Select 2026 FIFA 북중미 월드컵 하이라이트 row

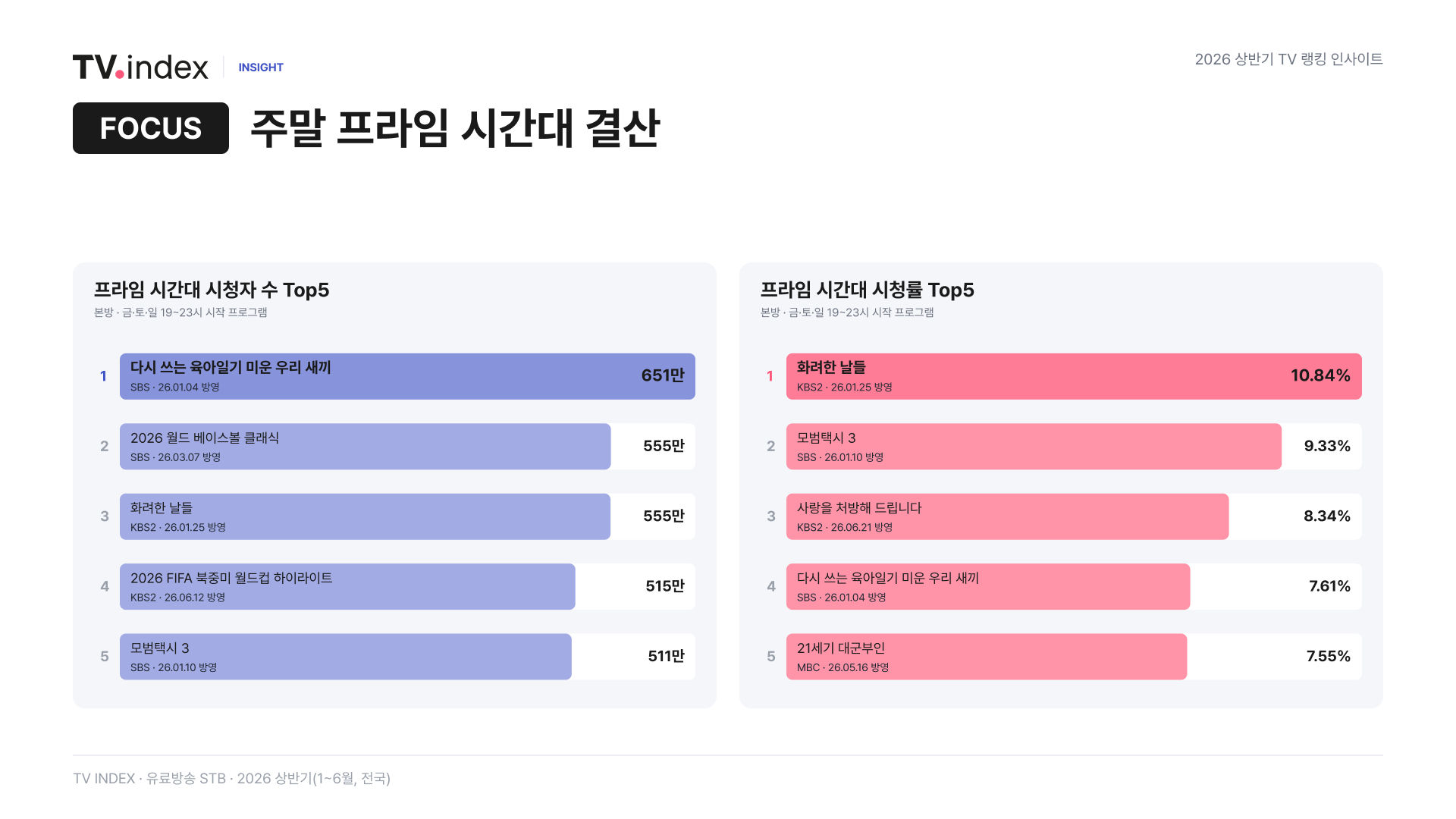coord(407,587)
